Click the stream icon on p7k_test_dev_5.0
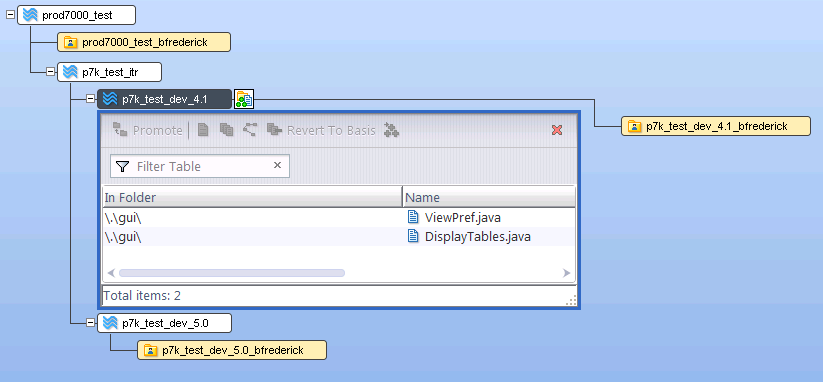 [110, 323]
